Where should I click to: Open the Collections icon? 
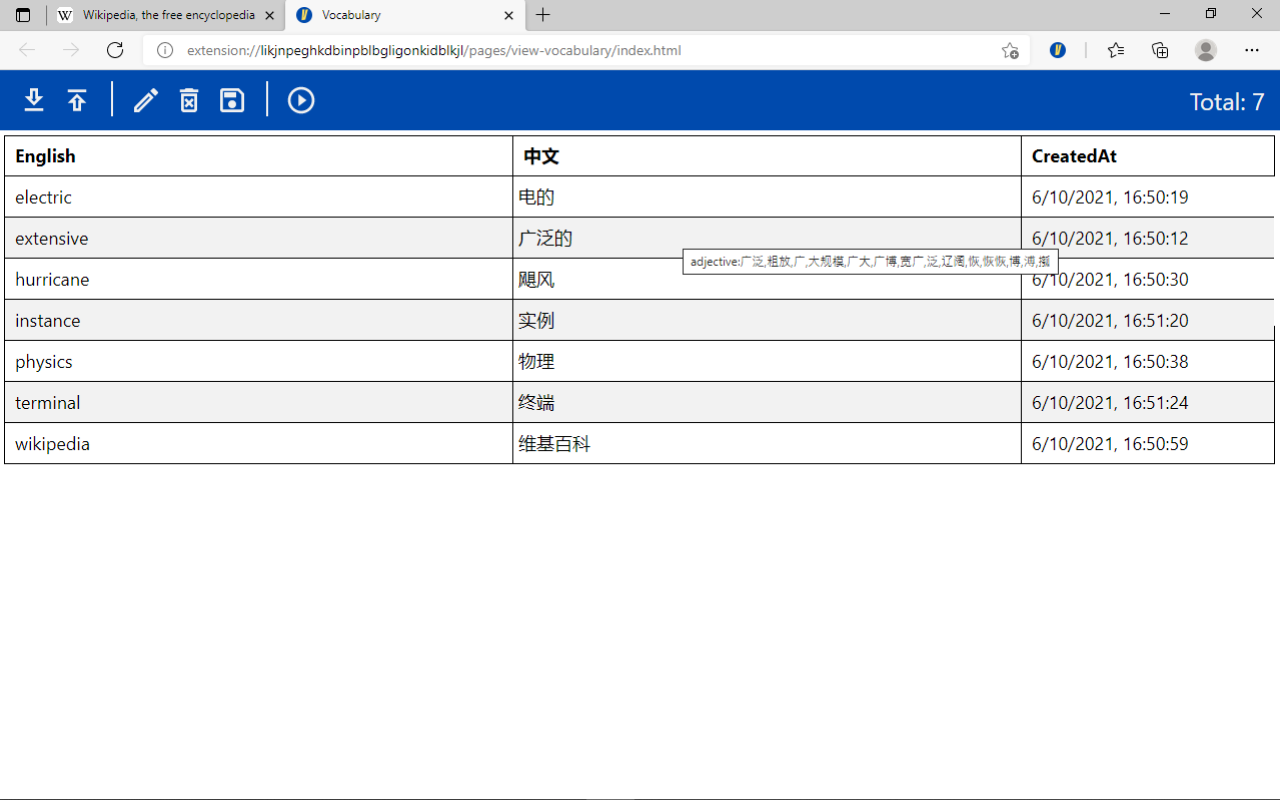coord(1160,50)
